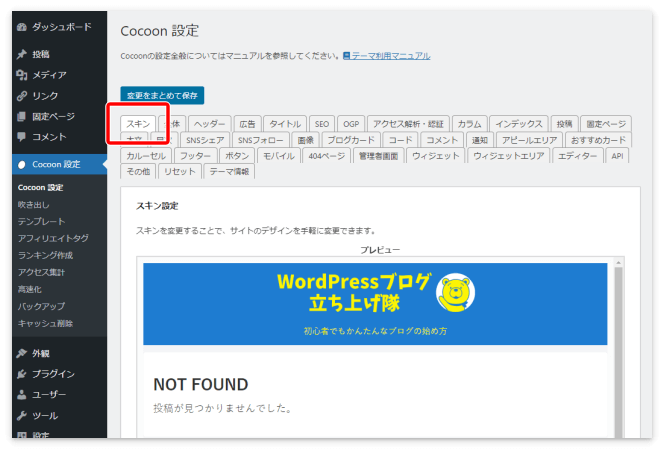Switch to the 404ページ tab
Viewport: 664px width, 451px height.
[x=326, y=155]
